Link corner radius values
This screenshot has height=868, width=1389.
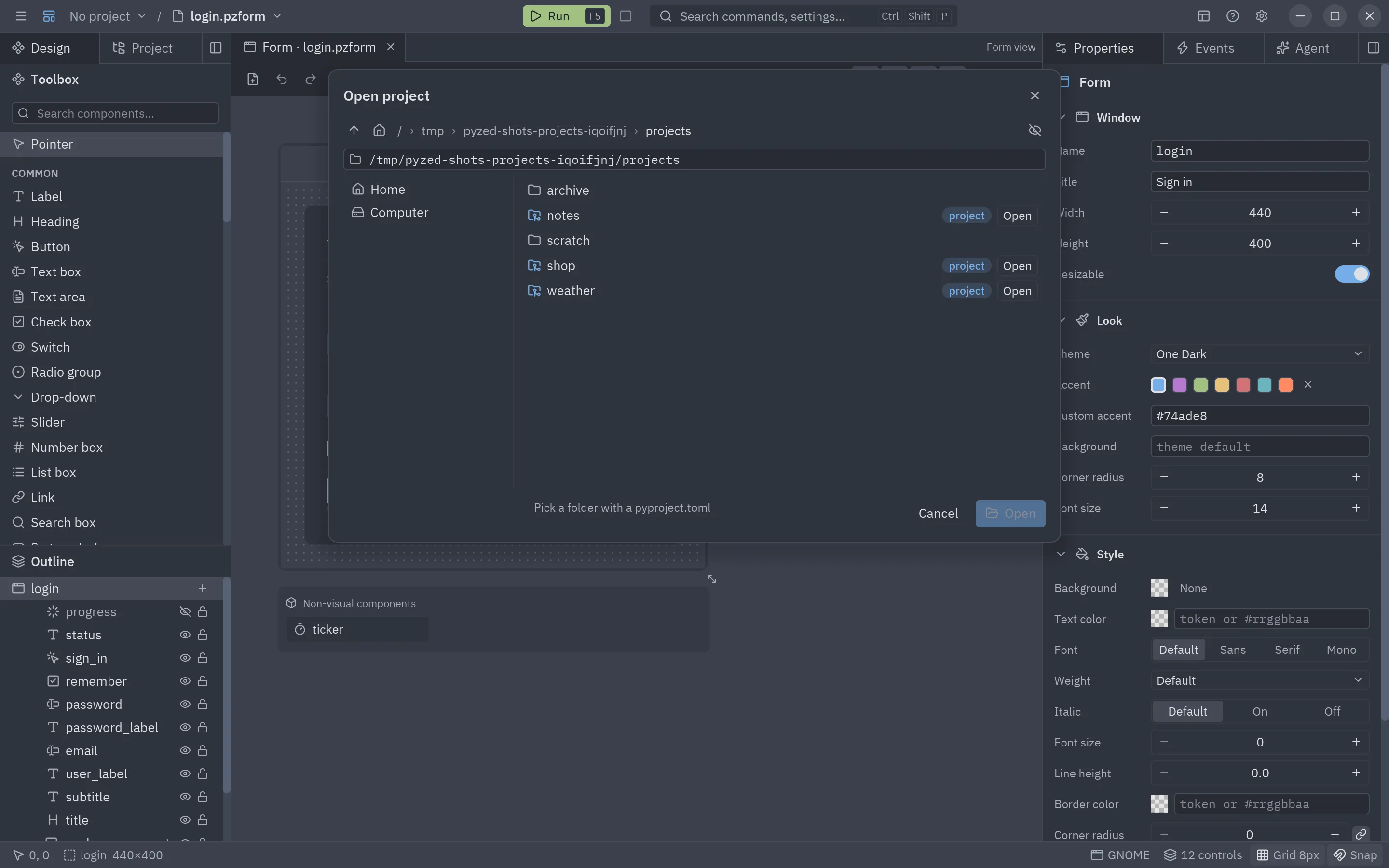(1360, 834)
